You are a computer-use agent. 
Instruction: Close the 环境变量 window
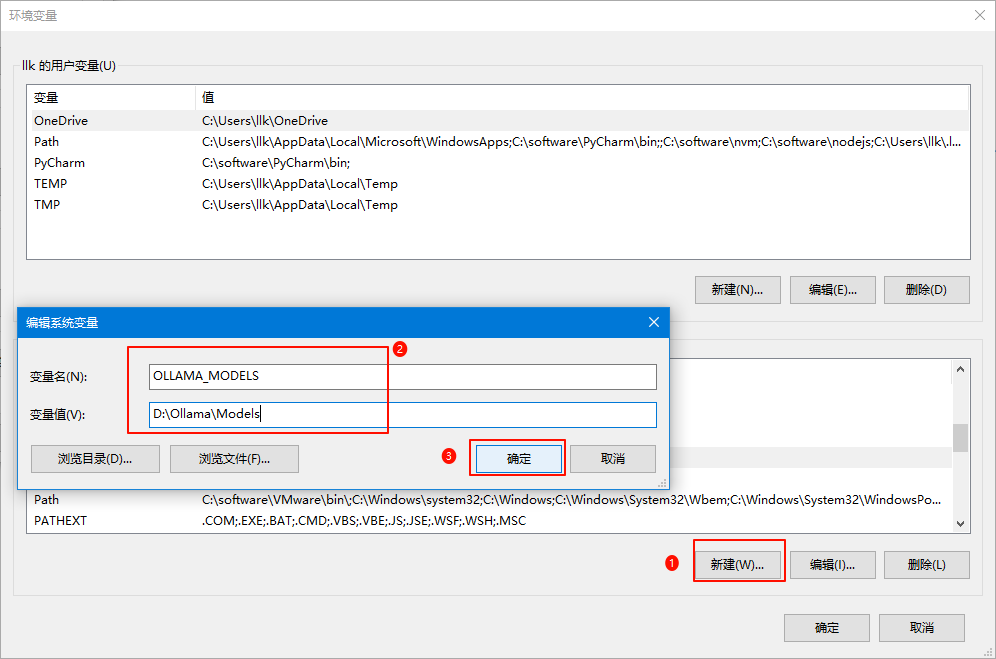click(x=978, y=15)
